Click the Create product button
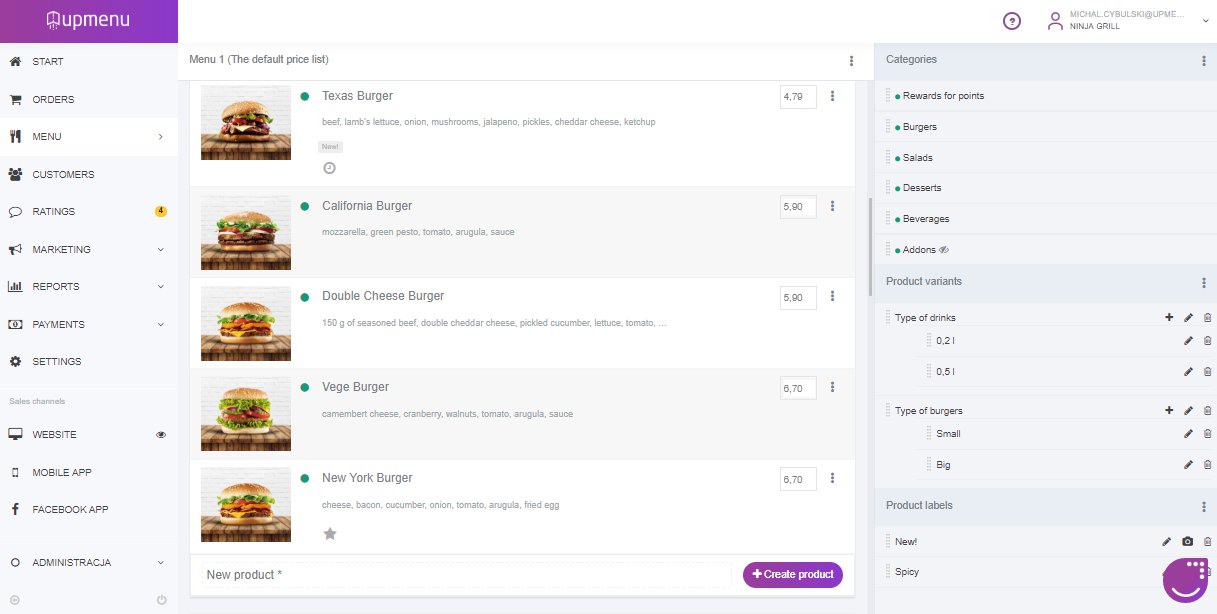The height and width of the screenshot is (614, 1217). (x=792, y=575)
